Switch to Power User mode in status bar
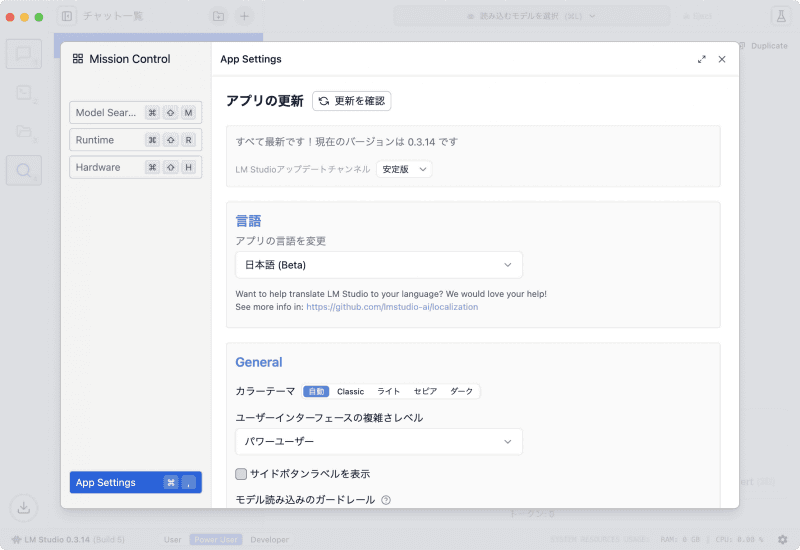Screen dimensions: 800x550 216,539
